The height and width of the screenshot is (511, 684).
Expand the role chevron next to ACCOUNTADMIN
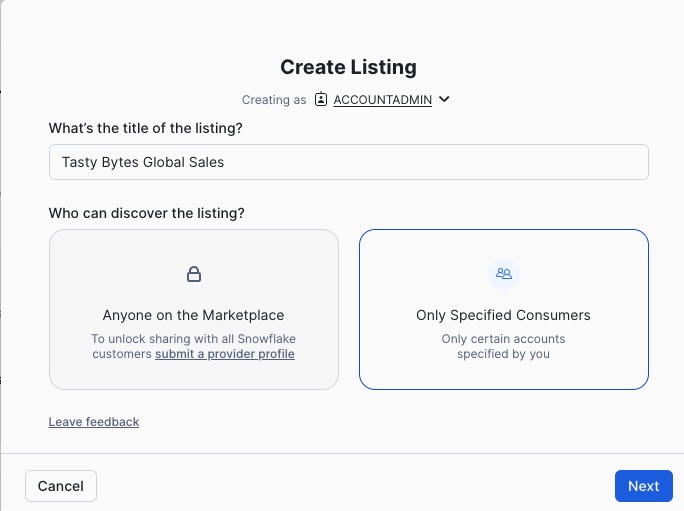[445, 99]
